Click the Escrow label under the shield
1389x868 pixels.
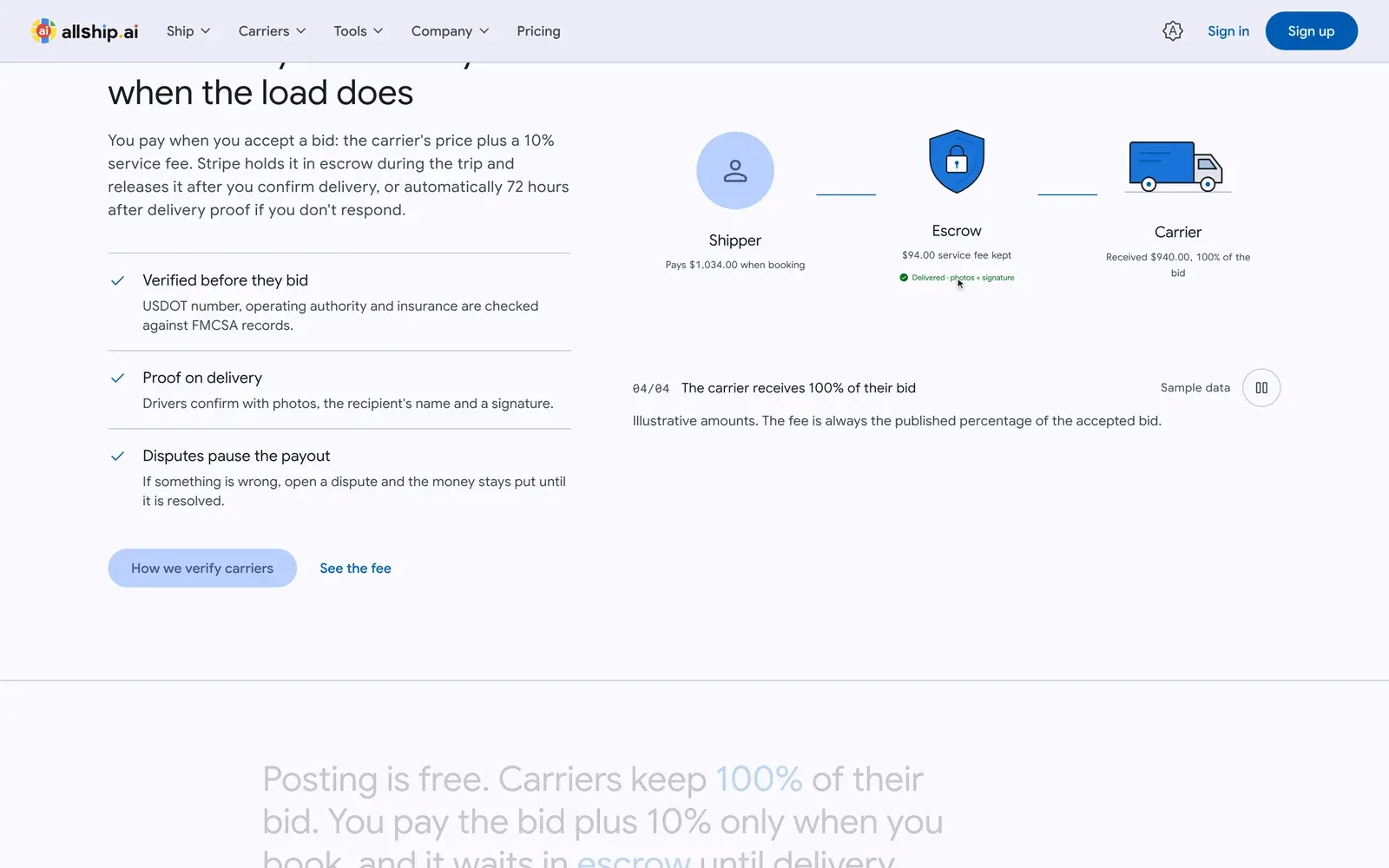(x=957, y=231)
